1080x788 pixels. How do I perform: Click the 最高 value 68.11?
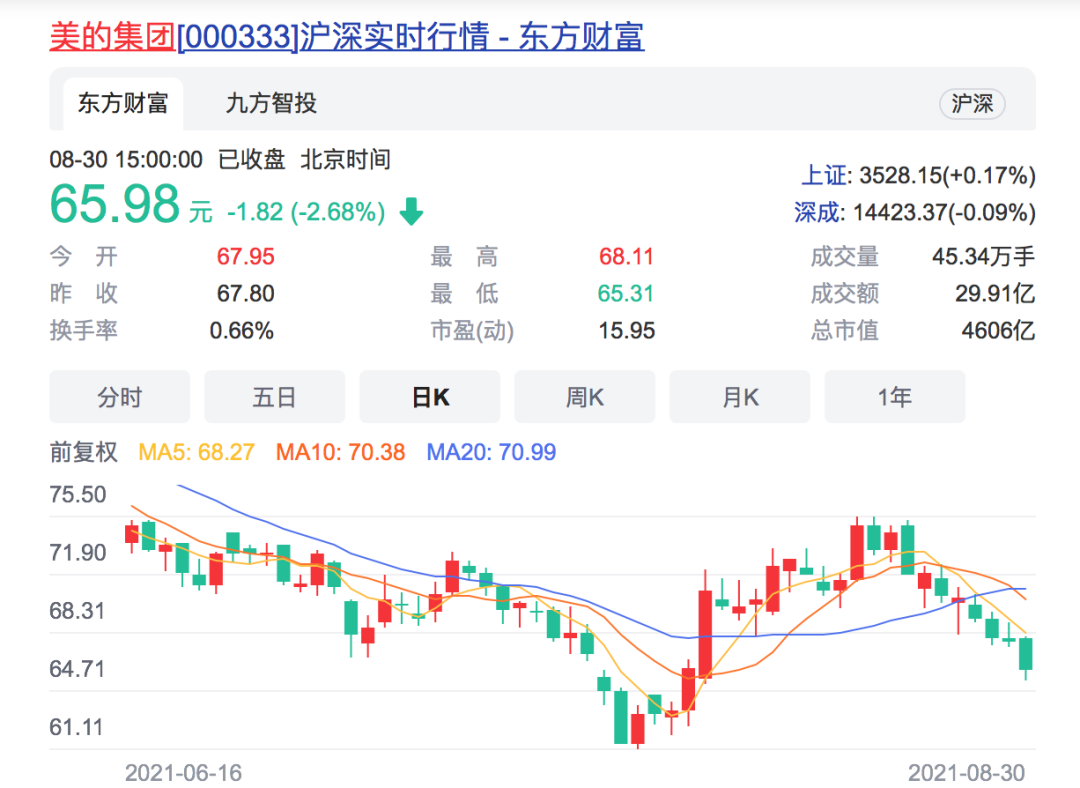[625, 256]
